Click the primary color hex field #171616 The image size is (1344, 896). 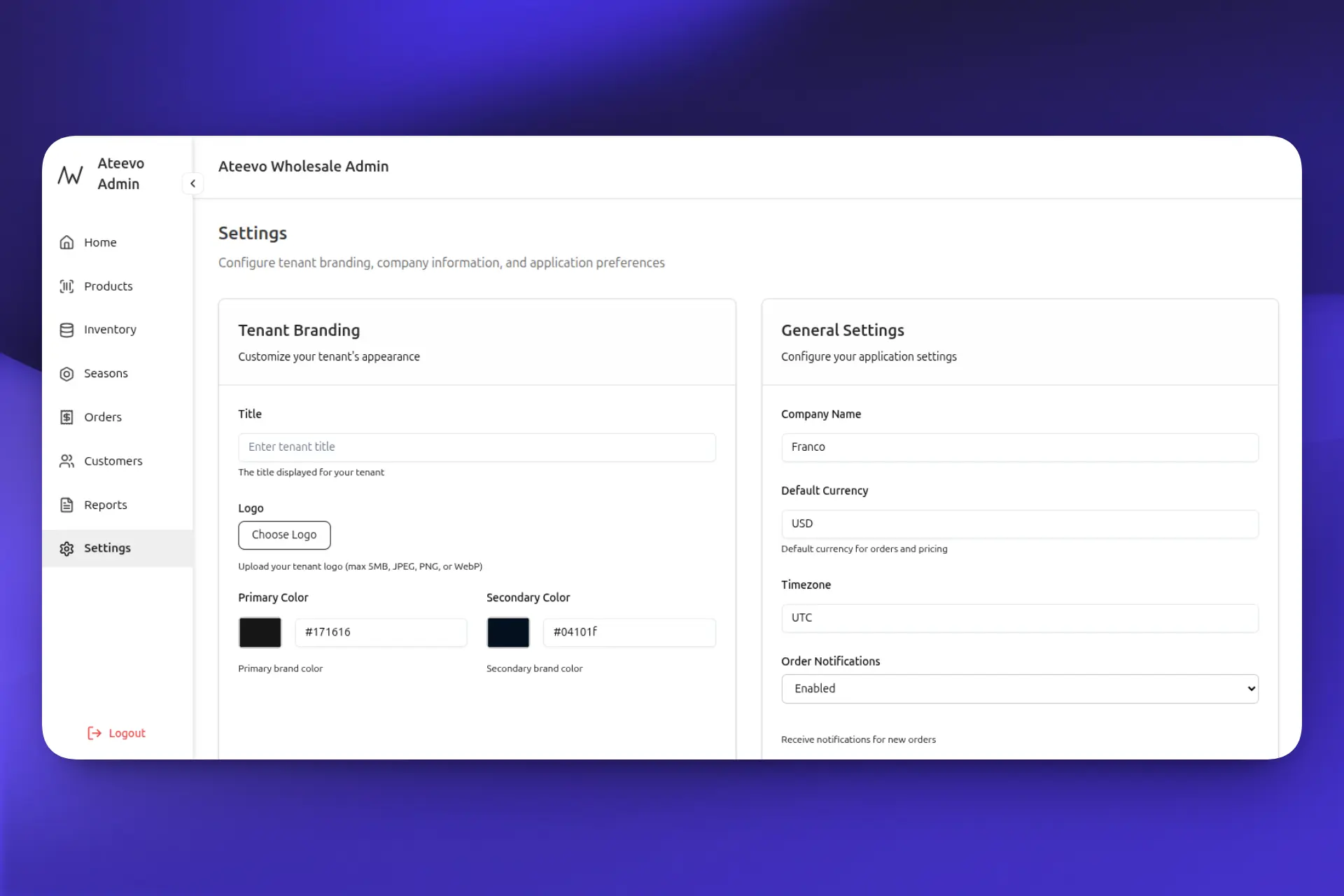pyautogui.click(x=381, y=632)
